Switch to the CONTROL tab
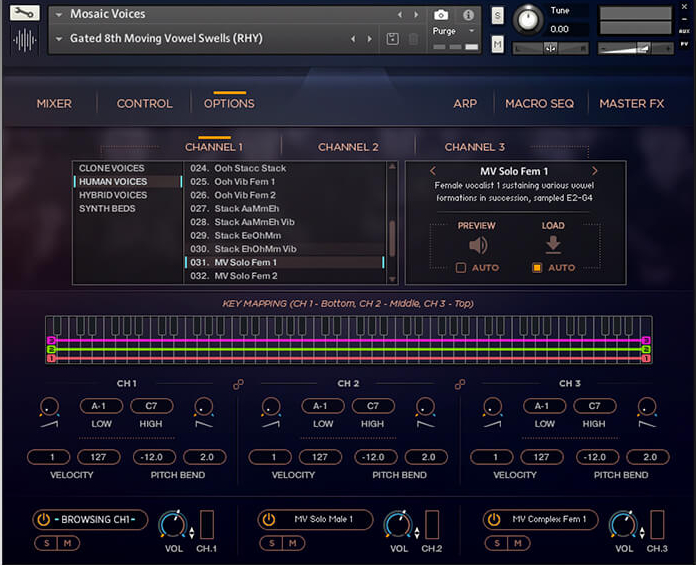 pyautogui.click(x=145, y=104)
